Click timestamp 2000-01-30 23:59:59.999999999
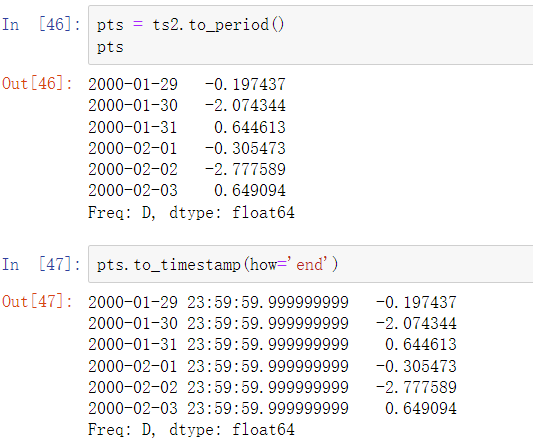 point(219,323)
